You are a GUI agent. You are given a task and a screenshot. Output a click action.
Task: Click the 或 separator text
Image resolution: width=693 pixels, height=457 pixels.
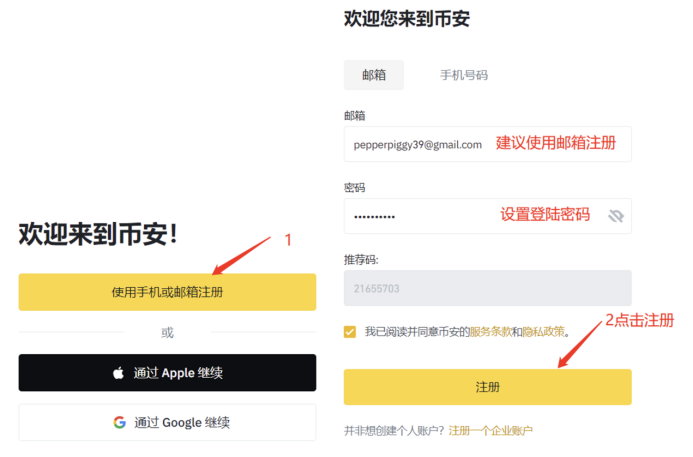[x=167, y=332]
